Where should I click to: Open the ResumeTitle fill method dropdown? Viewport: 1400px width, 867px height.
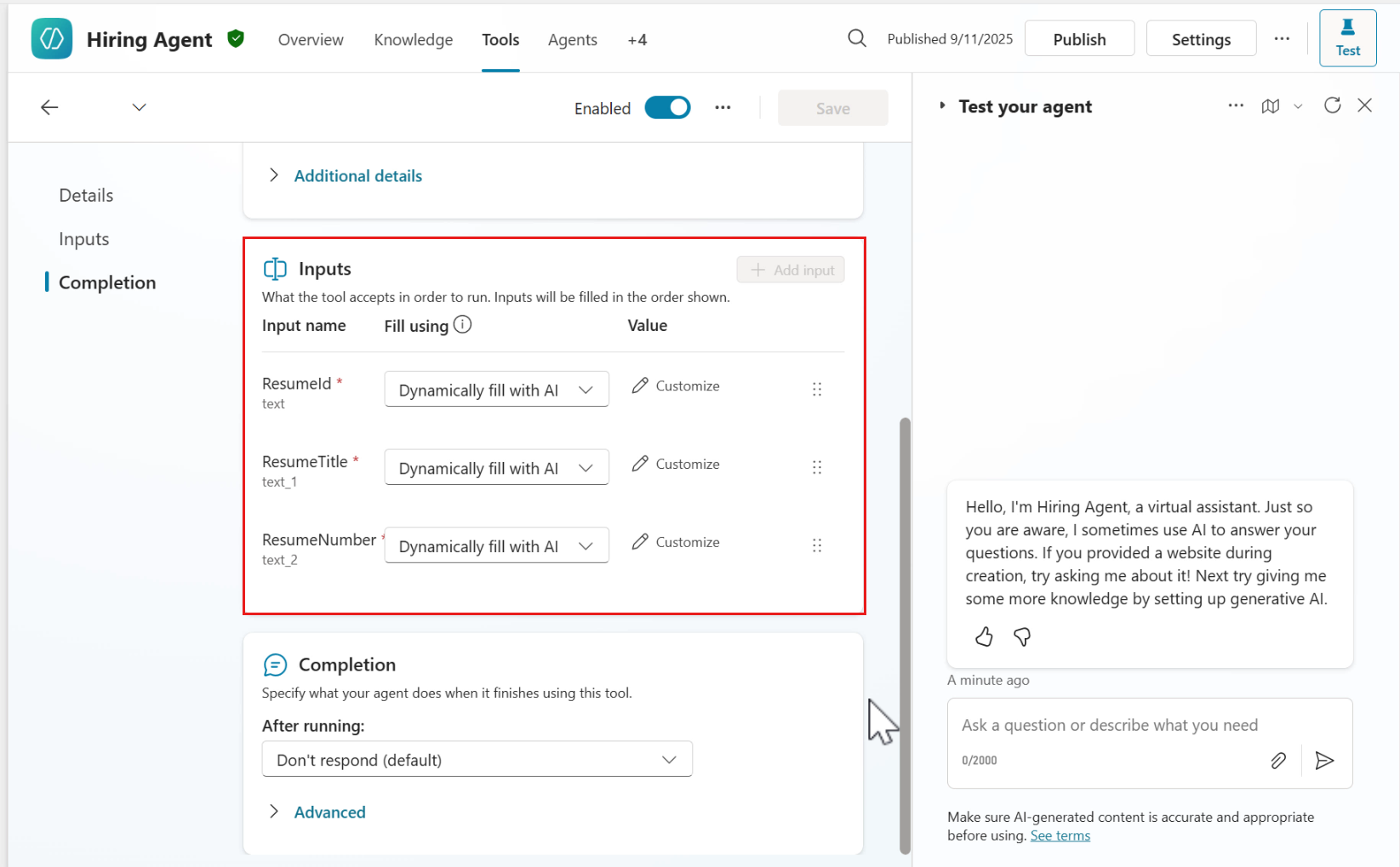496,466
